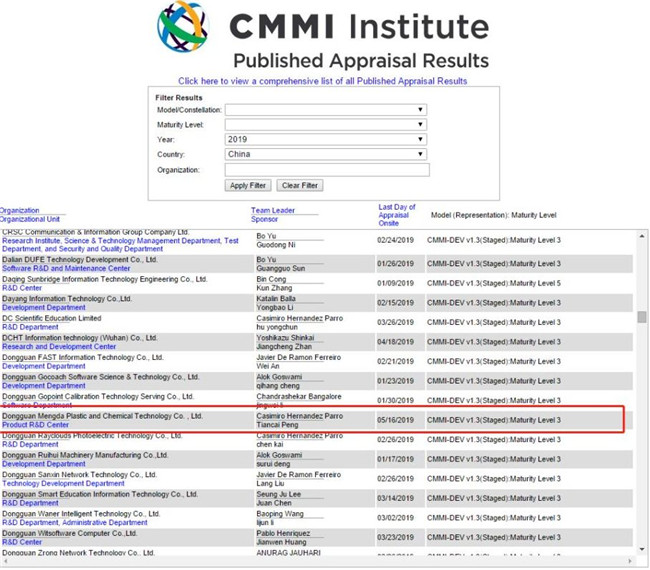Open Dongguan Gocoach Development Department link
The height and width of the screenshot is (570, 650).
(44, 386)
